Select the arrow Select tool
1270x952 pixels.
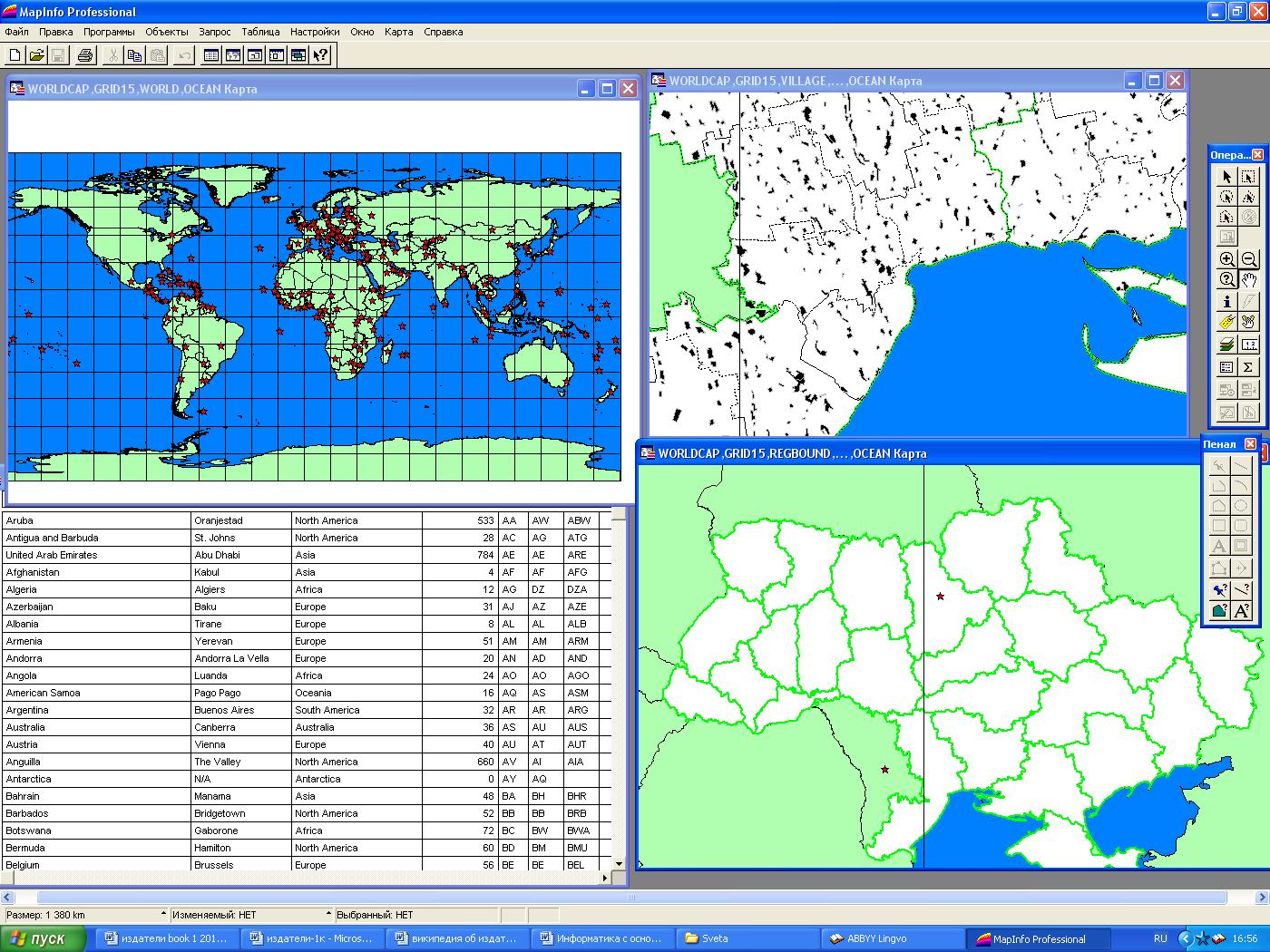[x=1226, y=177]
